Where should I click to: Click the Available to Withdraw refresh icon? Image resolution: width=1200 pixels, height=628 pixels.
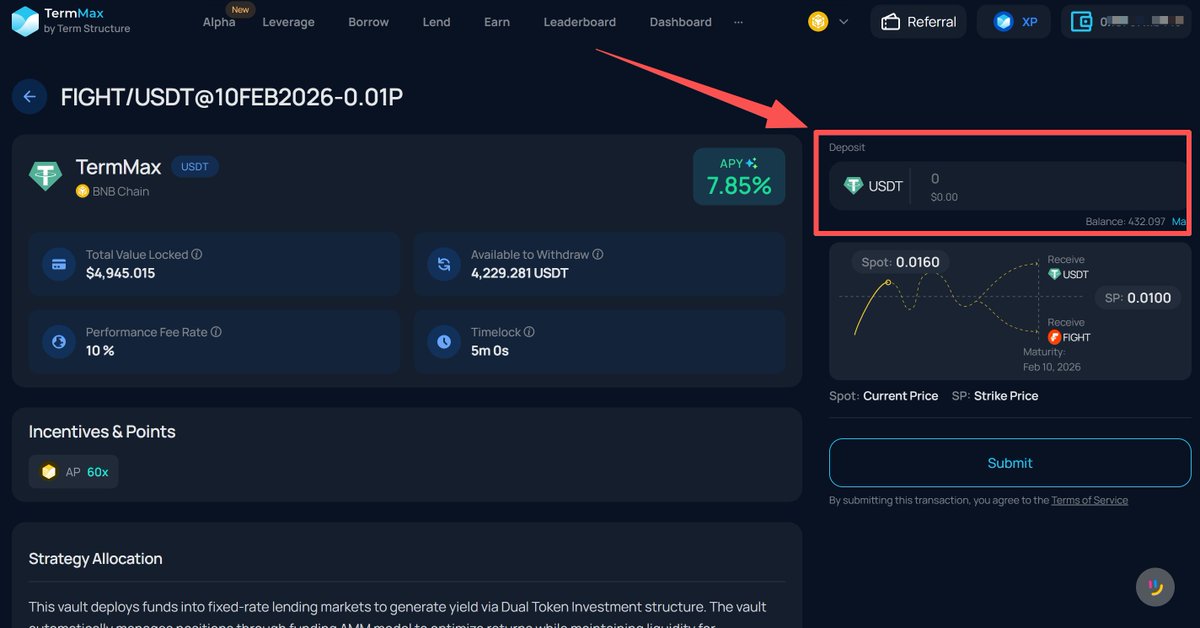[x=444, y=264]
